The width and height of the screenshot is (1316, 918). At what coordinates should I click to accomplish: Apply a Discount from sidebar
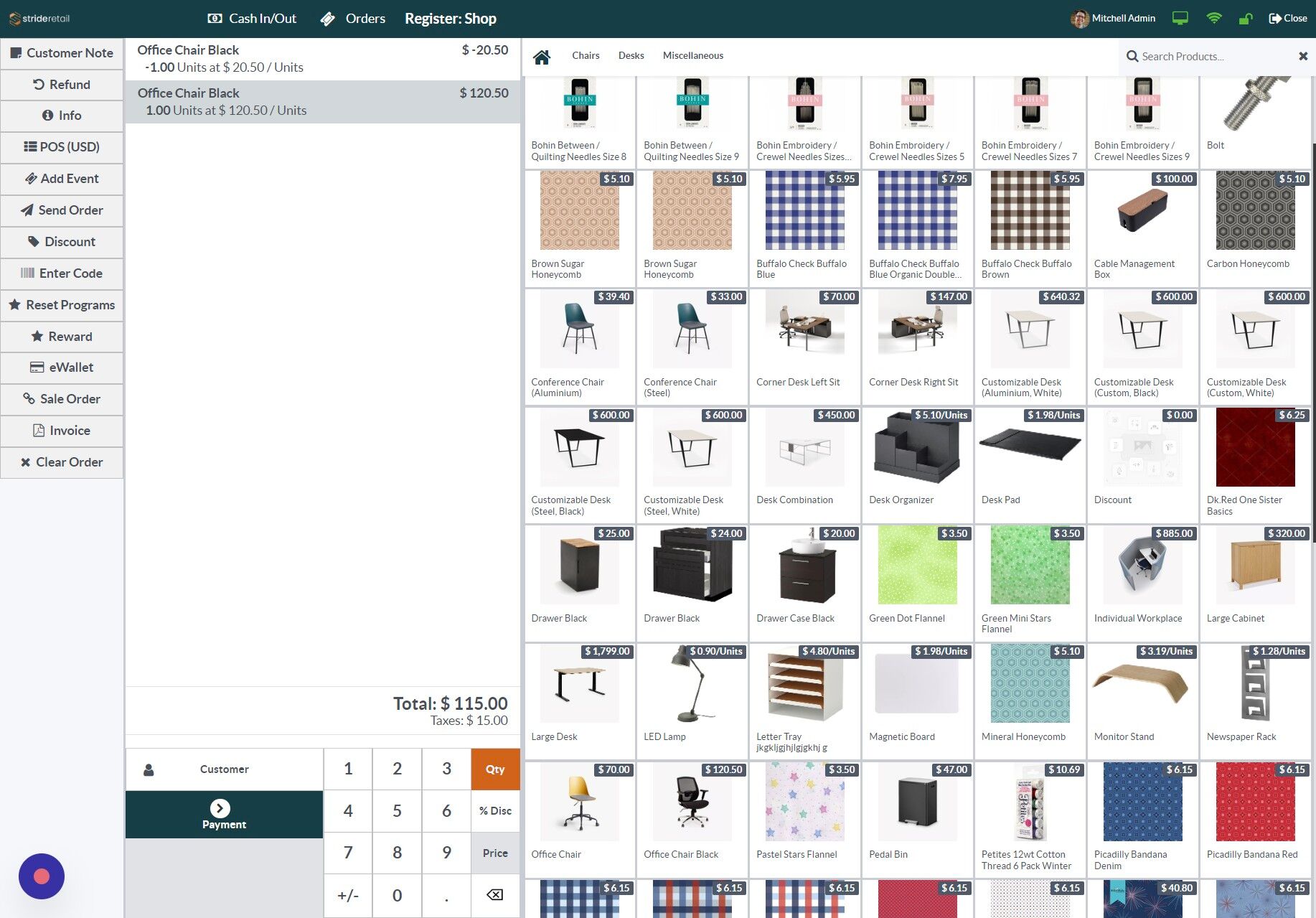[62, 242]
